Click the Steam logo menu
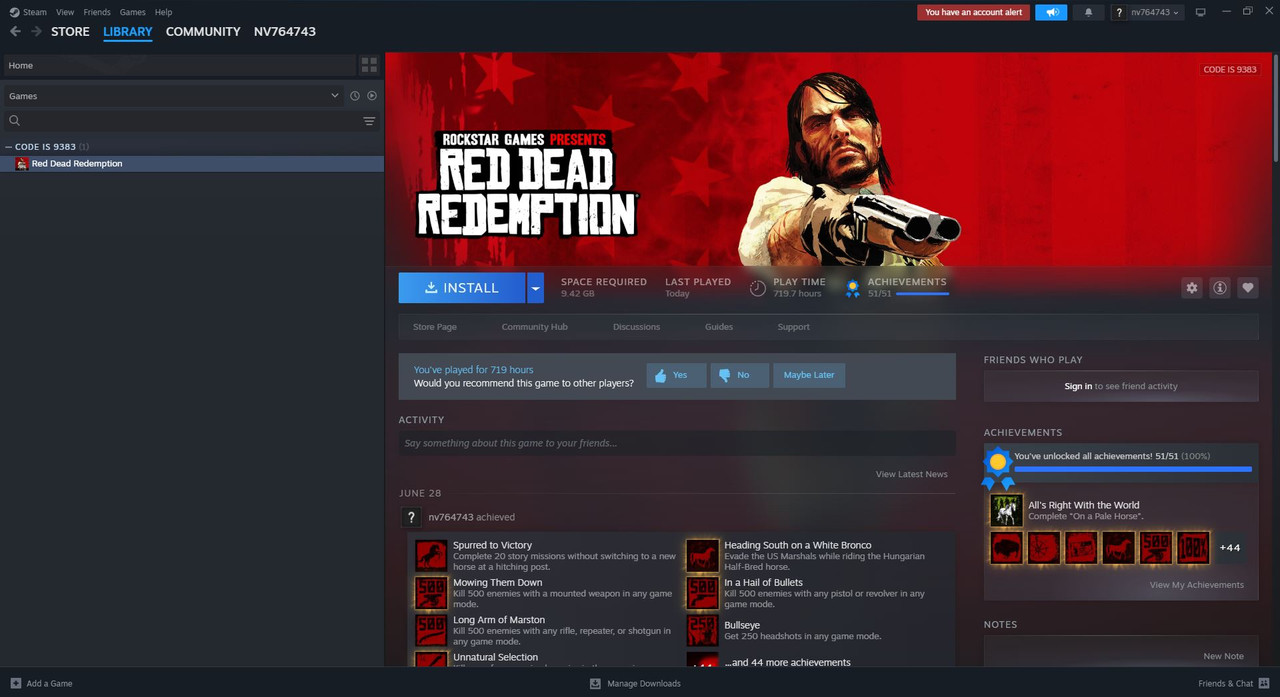 (28, 12)
